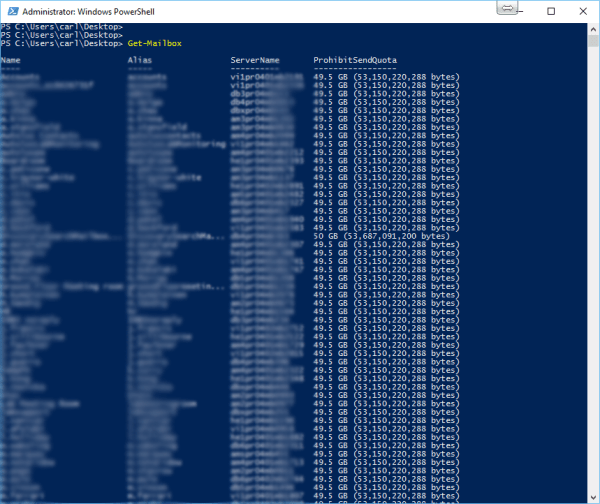Screen dimensions: 600x504
Task: Click the PowerShell icon in the title bar
Action: point(11,10)
